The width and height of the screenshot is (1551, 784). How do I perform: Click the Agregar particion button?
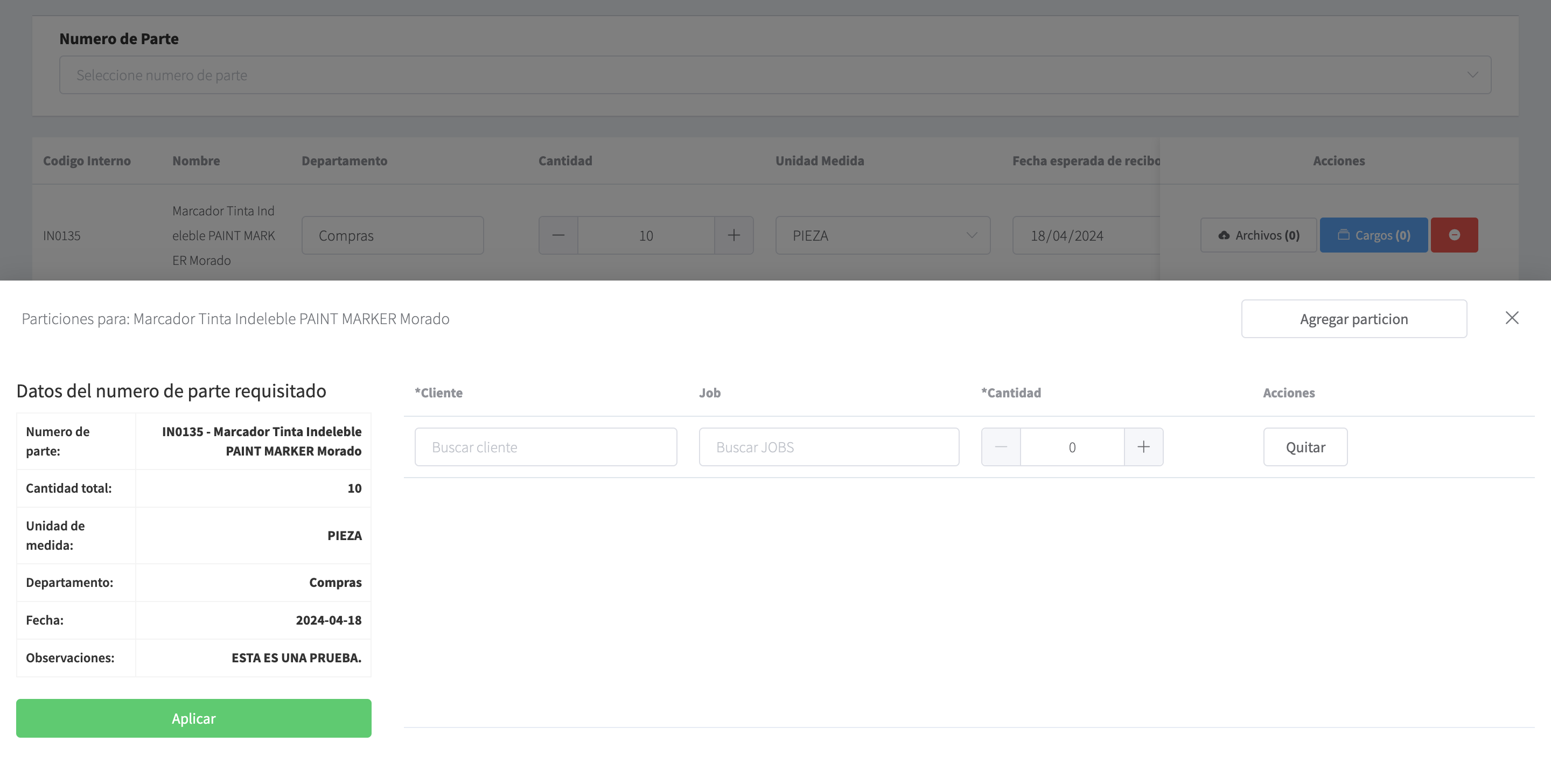[x=1353, y=319]
